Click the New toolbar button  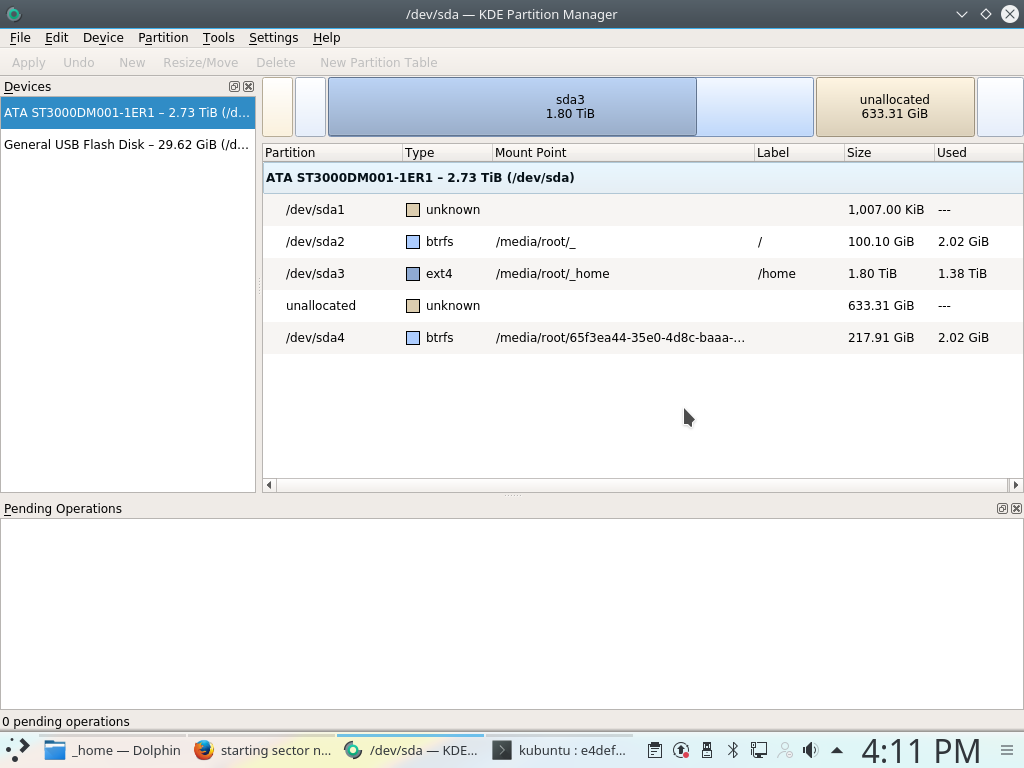(132, 63)
